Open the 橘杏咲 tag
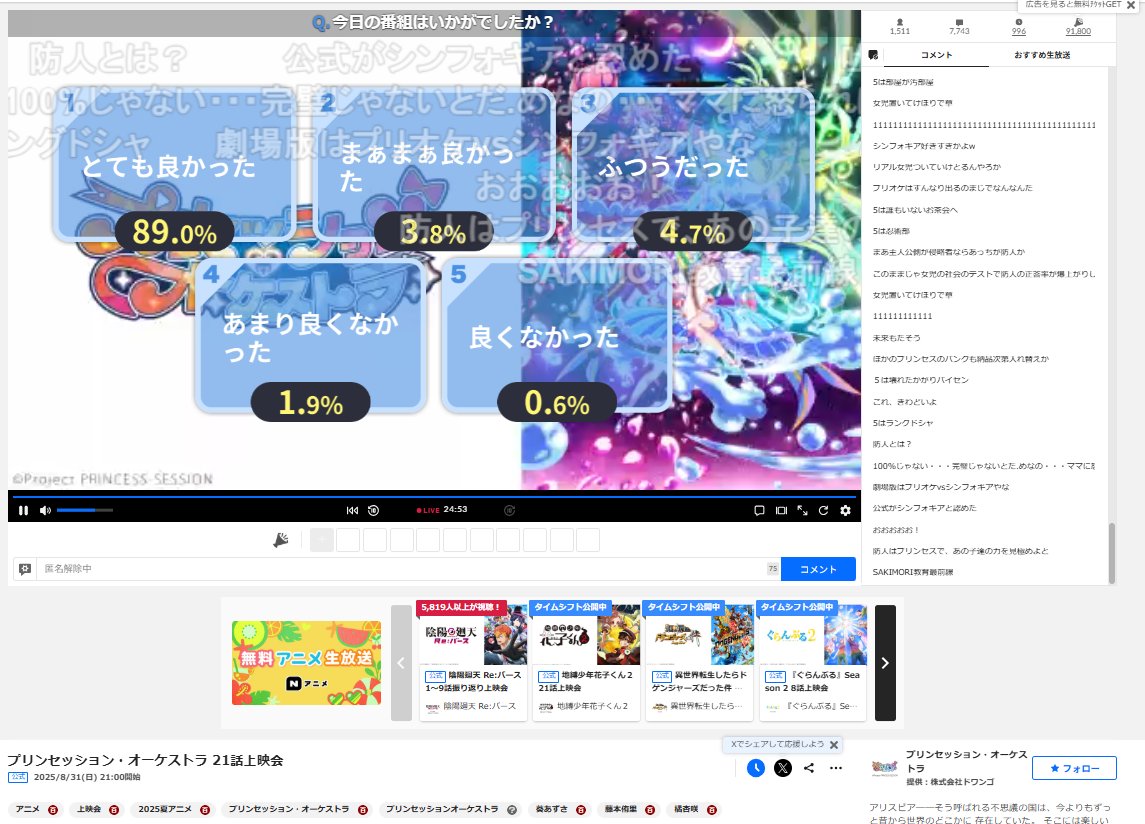Viewport: 1145px width, 824px height. tap(686, 809)
